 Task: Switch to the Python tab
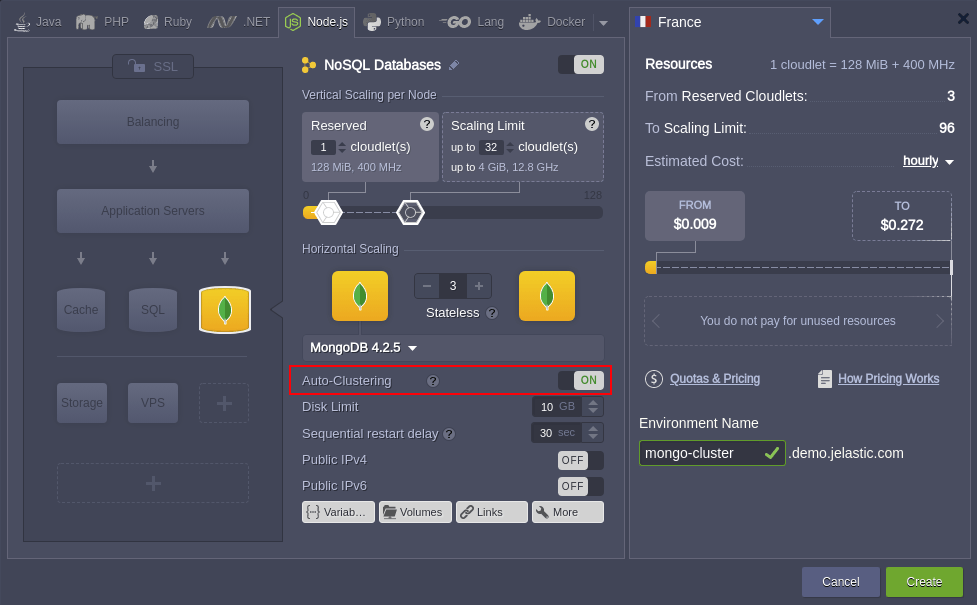point(394,22)
